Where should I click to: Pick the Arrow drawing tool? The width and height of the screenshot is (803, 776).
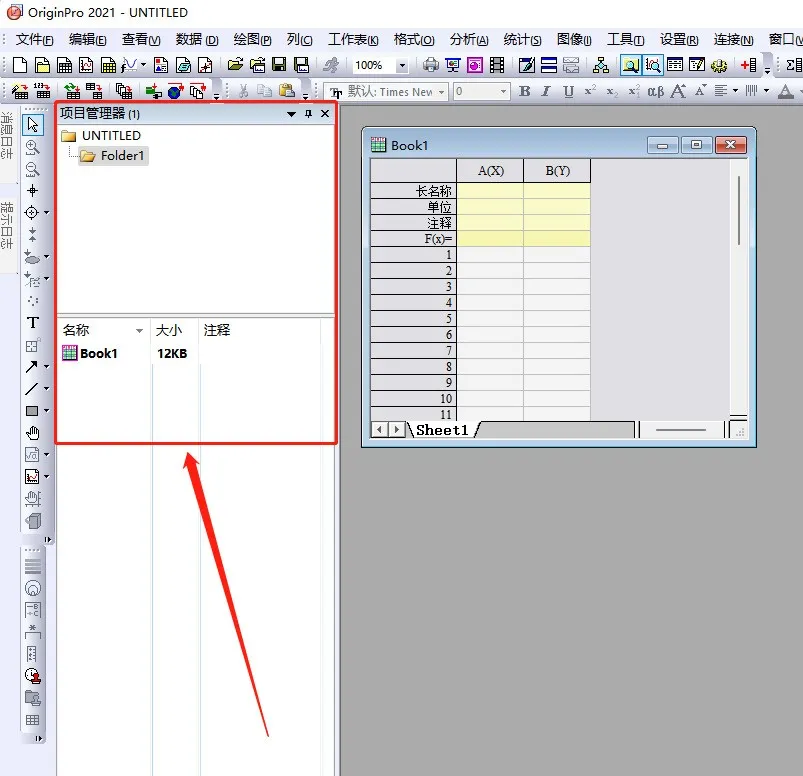[x=33, y=367]
